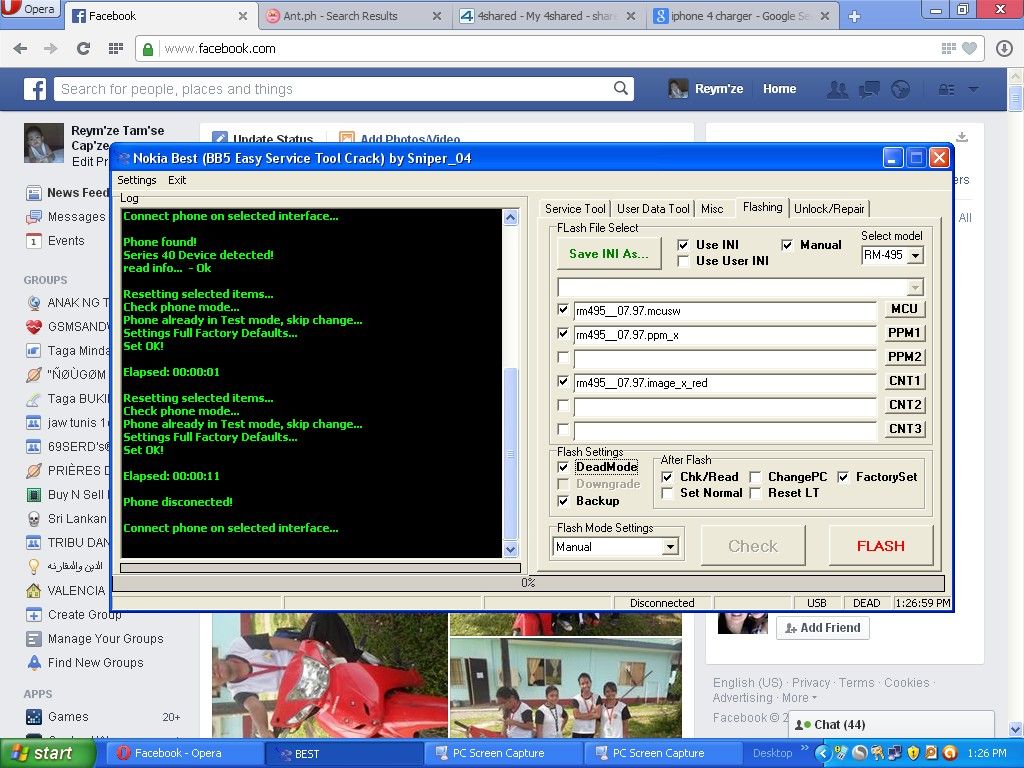Viewport: 1024px width, 768px height.
Task: Switch to the Unlock/Repair tab
Action: 829,208
